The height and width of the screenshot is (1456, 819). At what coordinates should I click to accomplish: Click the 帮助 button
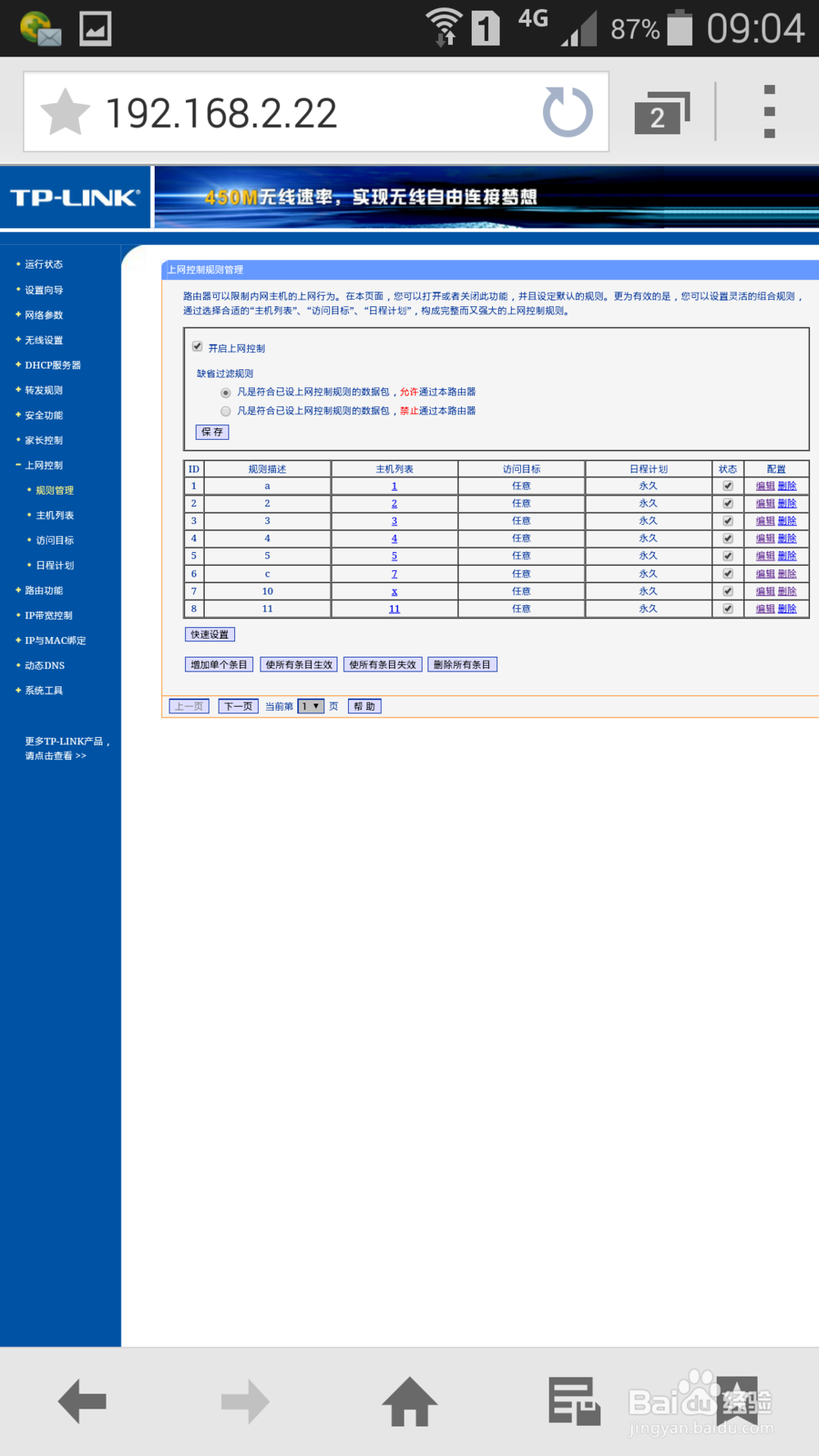(x=364, y=706)
